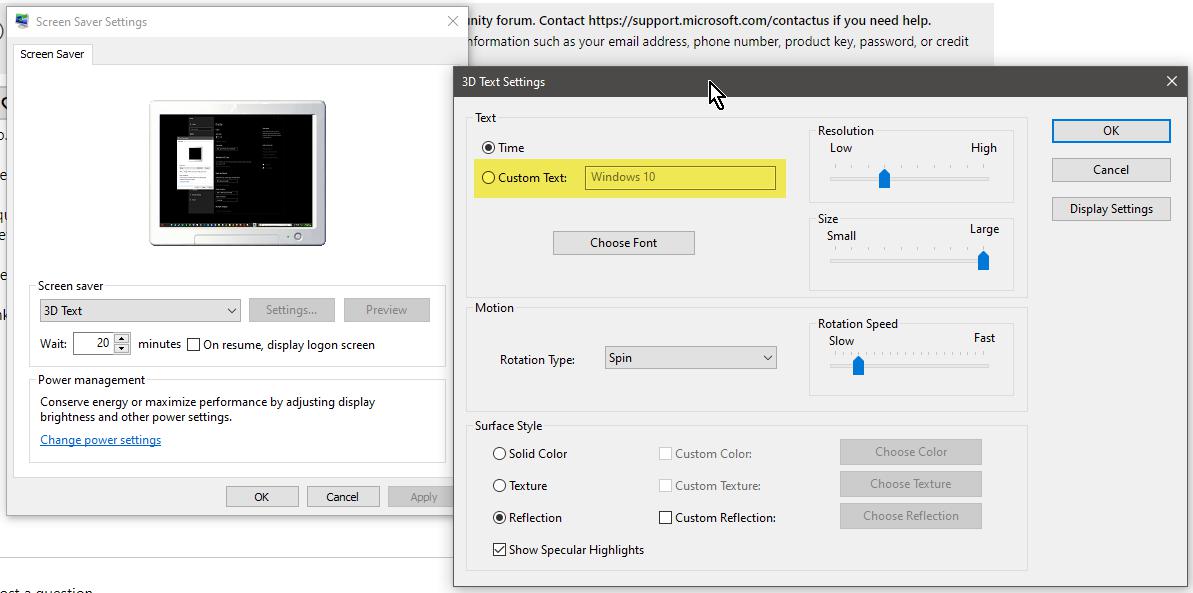Image resolution: width=1193 pixels, height=593 pixels.
Task: Click the Rotation Speed slider thumb
Action: [x=858, y=365]
